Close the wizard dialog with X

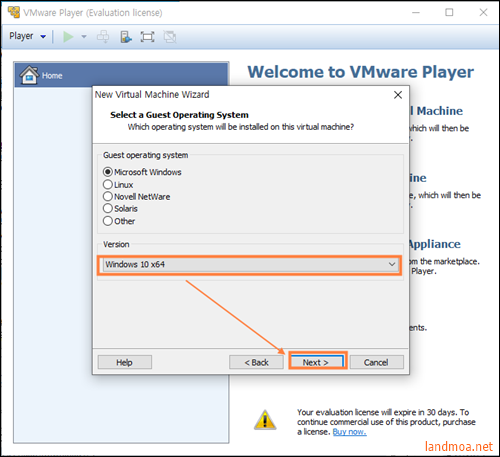point(398,95)
